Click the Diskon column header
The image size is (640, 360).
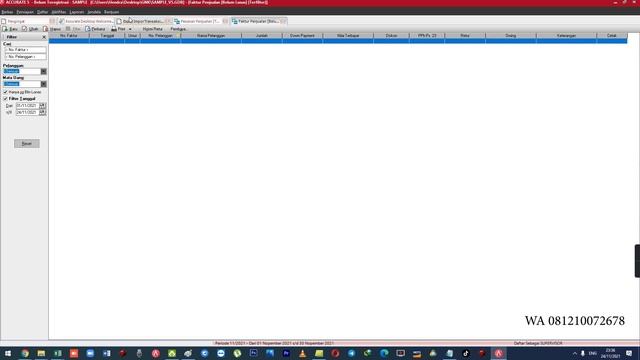pyautogui.click(x=391, y=36)
